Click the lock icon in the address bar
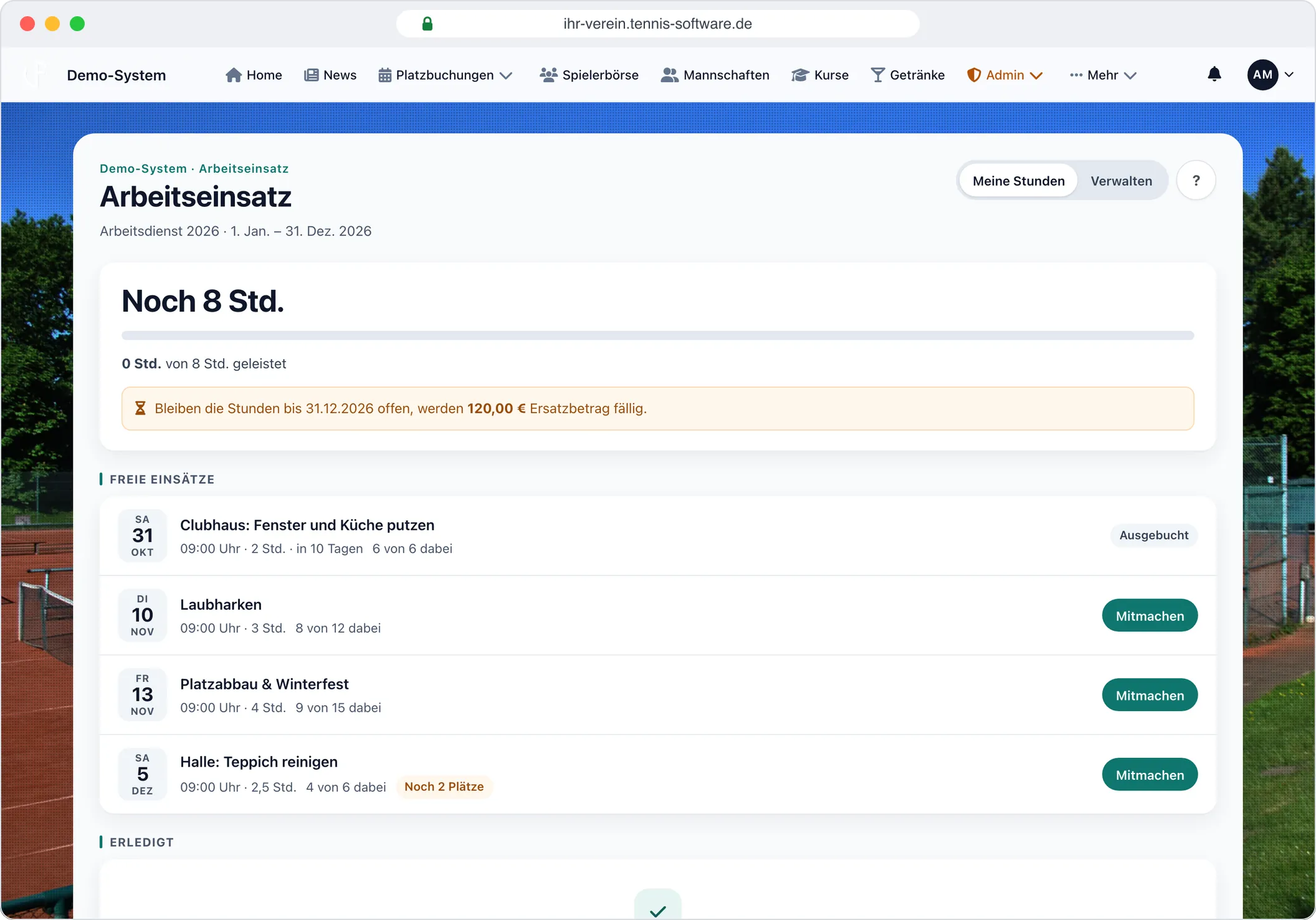 pyautogui.click(x=427, y=24)
